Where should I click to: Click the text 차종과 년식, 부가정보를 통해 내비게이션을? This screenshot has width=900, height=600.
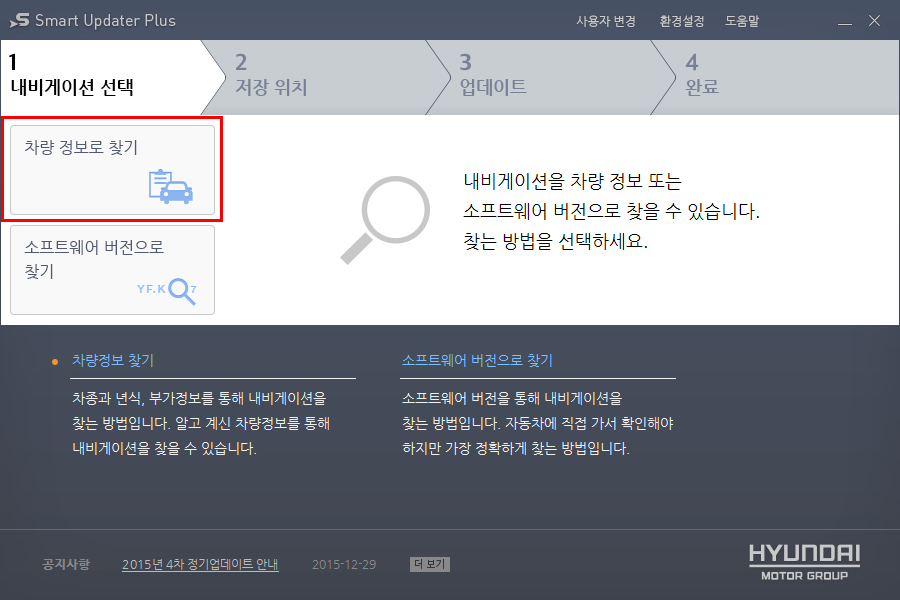click(x=199, y=398)
